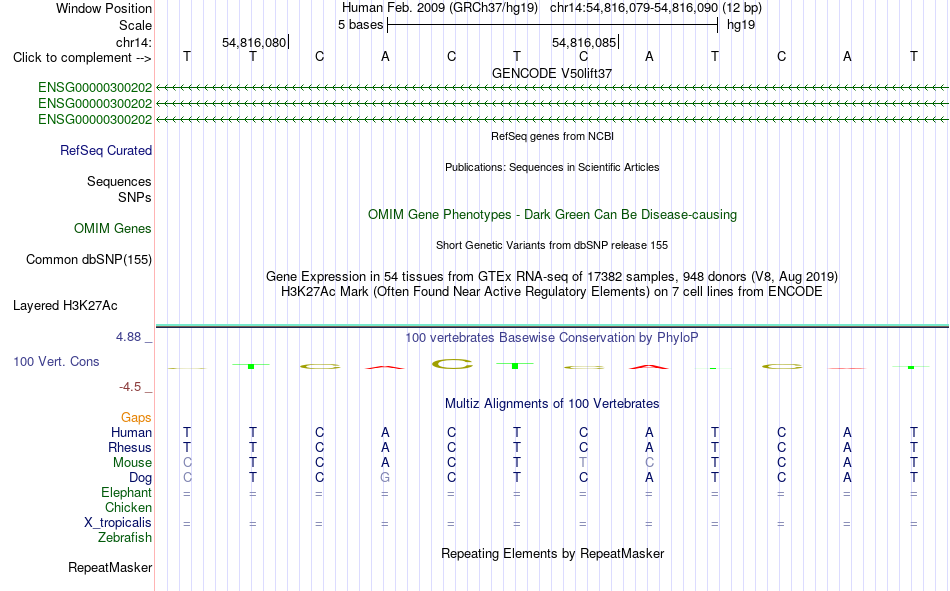Select the Layered H3K27Ac track label

(65, 306)
